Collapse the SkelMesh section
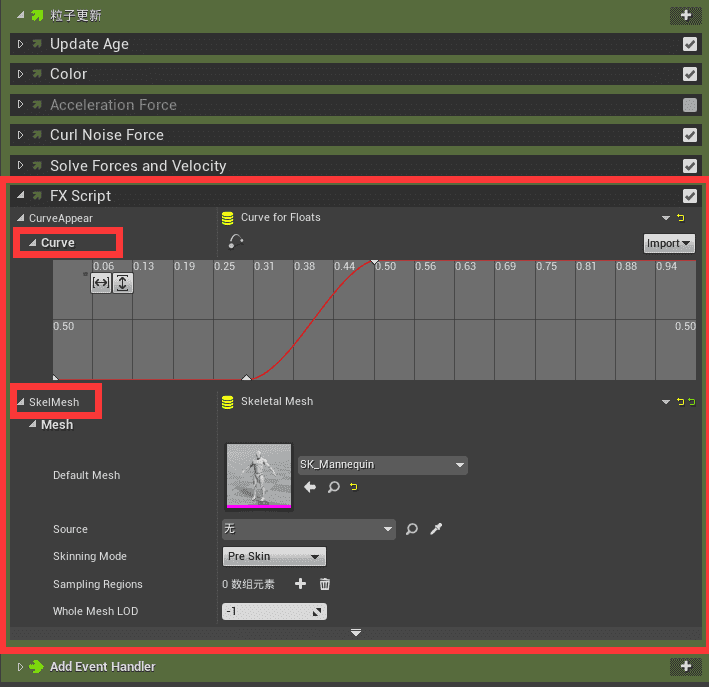709x687 pixels. pyautogui.click(x=23, y=402)
